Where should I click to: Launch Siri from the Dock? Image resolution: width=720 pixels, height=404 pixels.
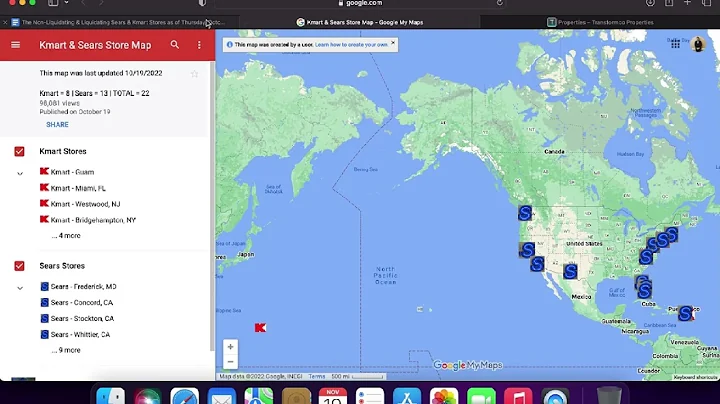pos(147,397)
